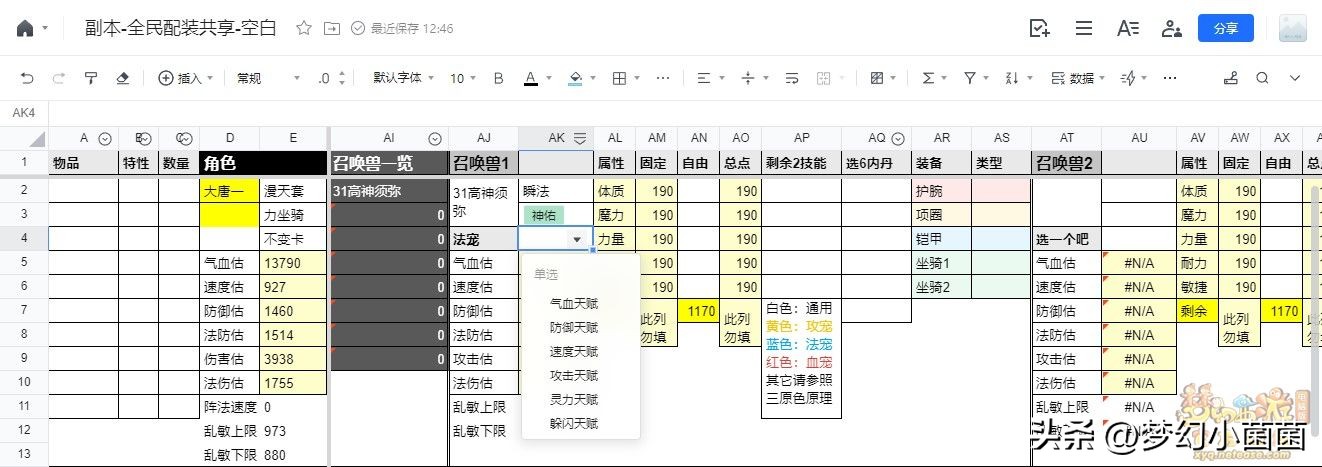Select the cell showing 13790
The width and height of the screenshot is (1322, 467).
(293, 263)
